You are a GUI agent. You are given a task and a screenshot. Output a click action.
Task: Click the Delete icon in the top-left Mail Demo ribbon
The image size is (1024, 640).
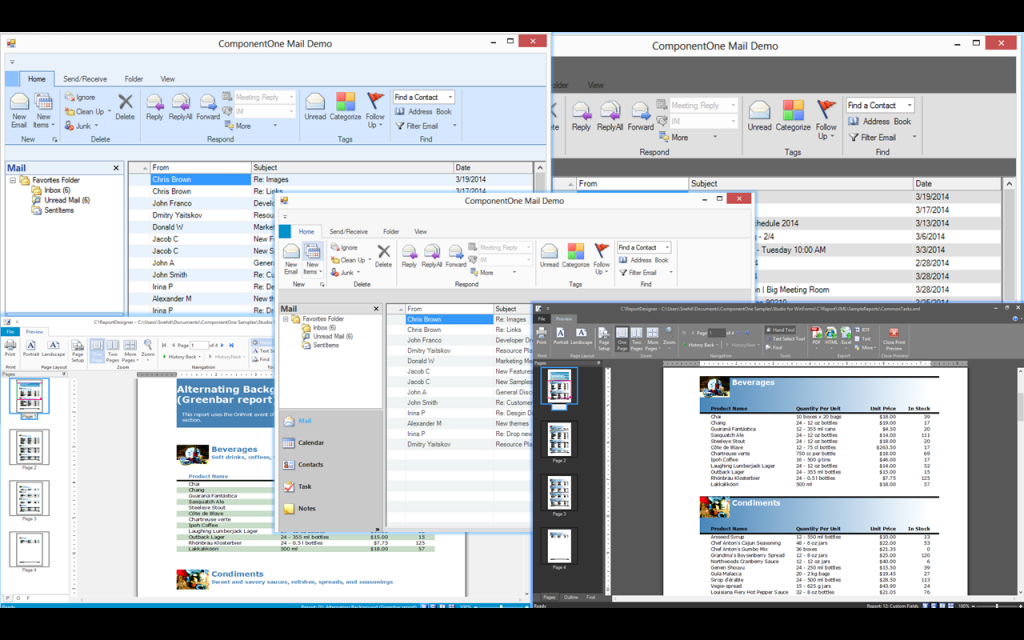tap(125, 107)
